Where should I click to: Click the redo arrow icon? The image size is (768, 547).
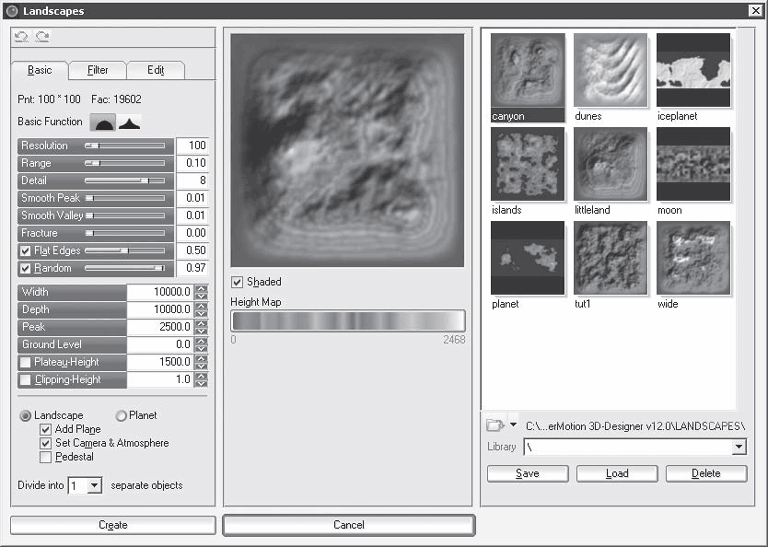click(41, 36)
